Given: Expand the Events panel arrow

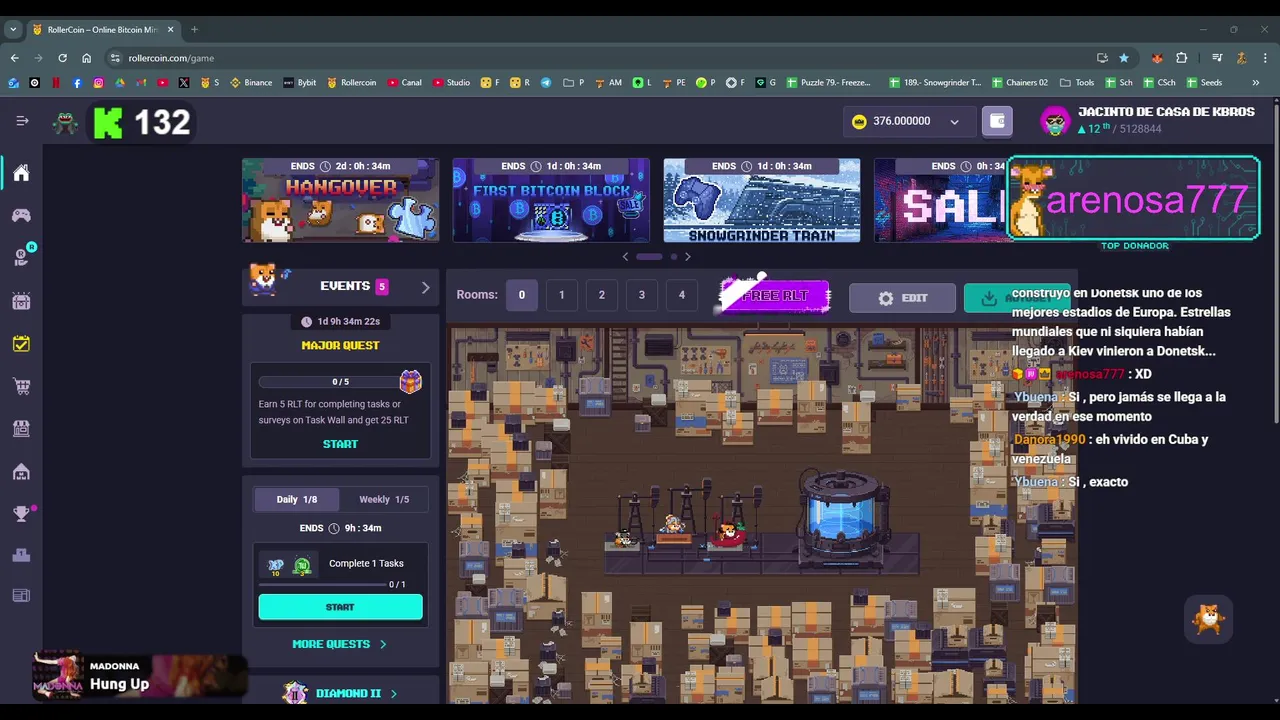Looking at the screenshot, I should pyautogui.click(x=425, y=287).
